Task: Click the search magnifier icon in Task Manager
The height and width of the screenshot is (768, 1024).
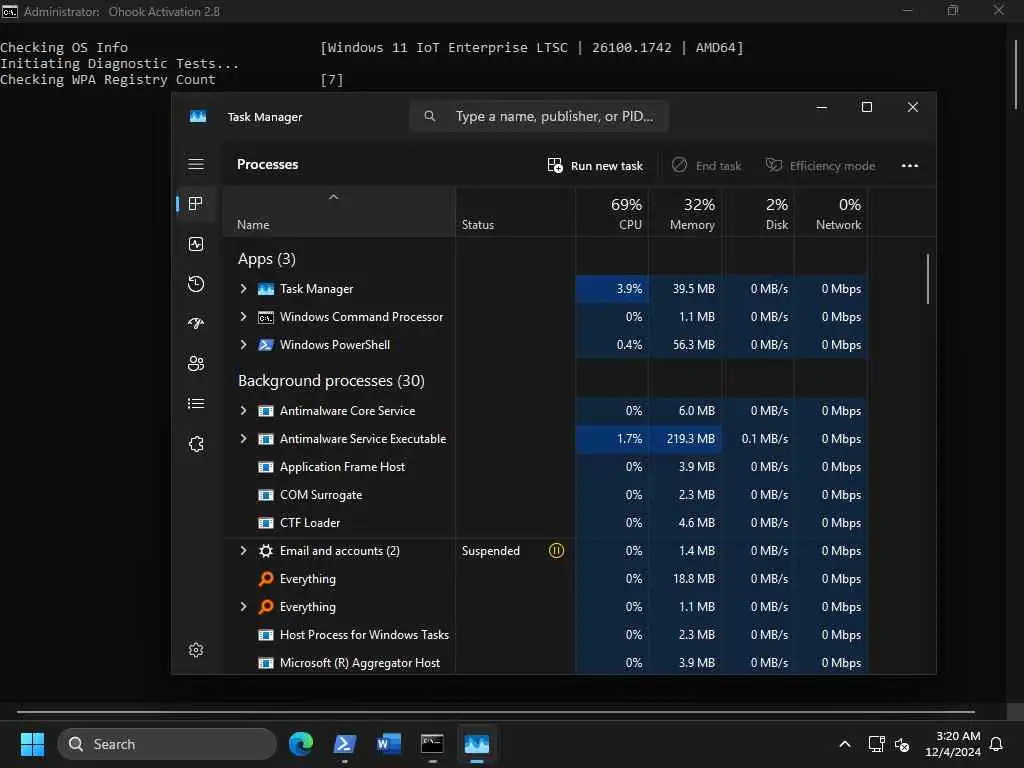Action: [430, 116]
